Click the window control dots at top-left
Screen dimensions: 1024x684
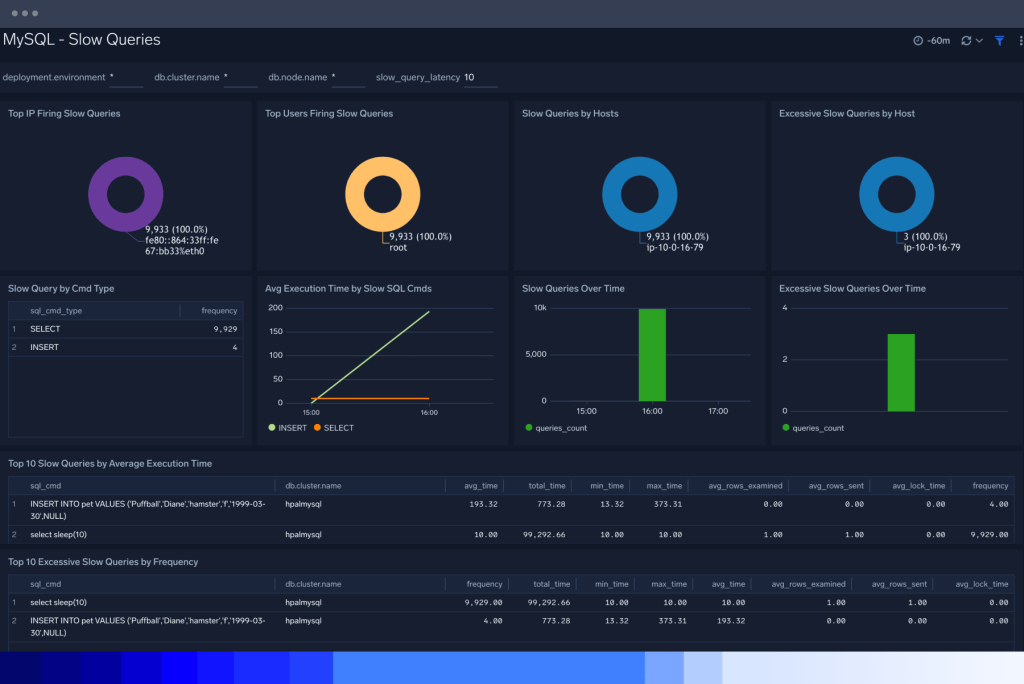click(x=23, y=13)
